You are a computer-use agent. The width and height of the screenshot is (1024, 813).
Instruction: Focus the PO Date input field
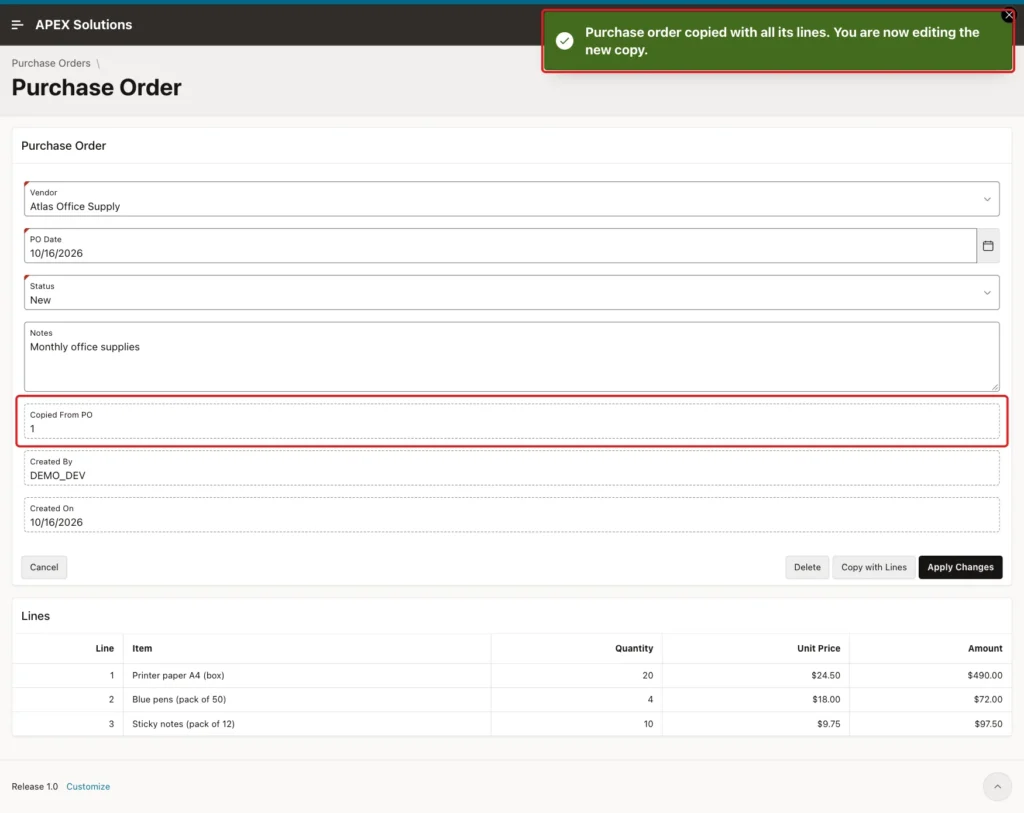[500, 246]
